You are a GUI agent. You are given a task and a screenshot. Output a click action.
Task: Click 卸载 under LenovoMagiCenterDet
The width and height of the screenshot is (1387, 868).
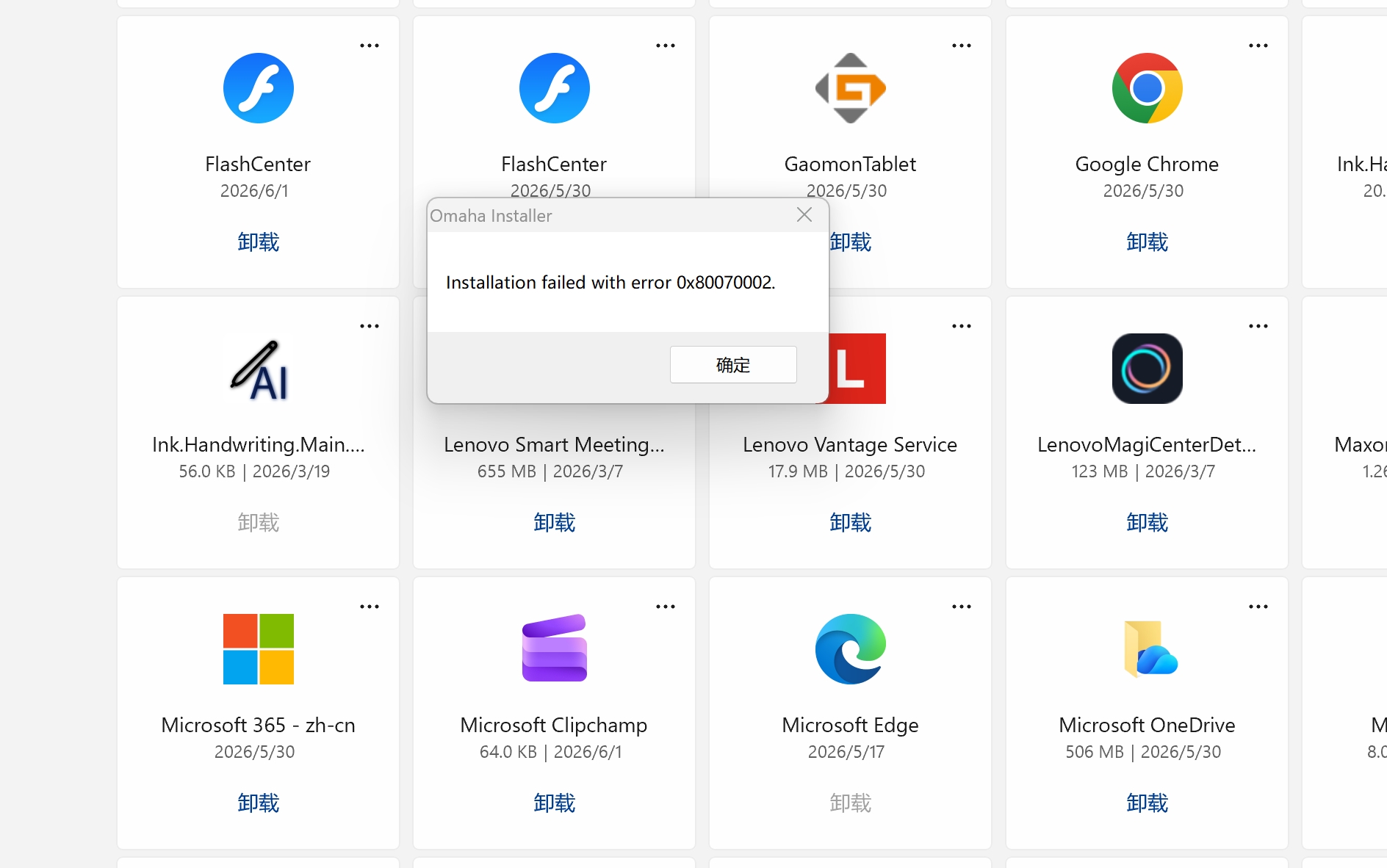click(x=1147, y=523)
